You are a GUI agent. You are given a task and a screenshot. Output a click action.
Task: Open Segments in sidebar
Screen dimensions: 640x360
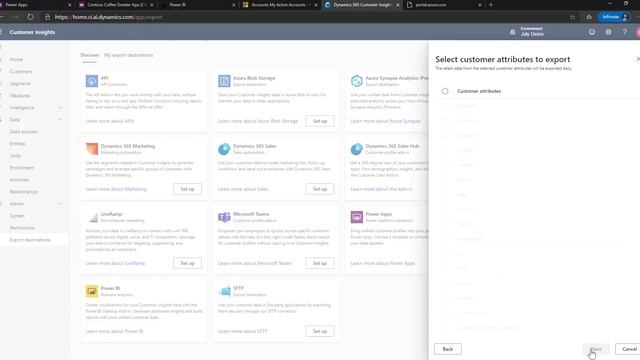[20, 84]
